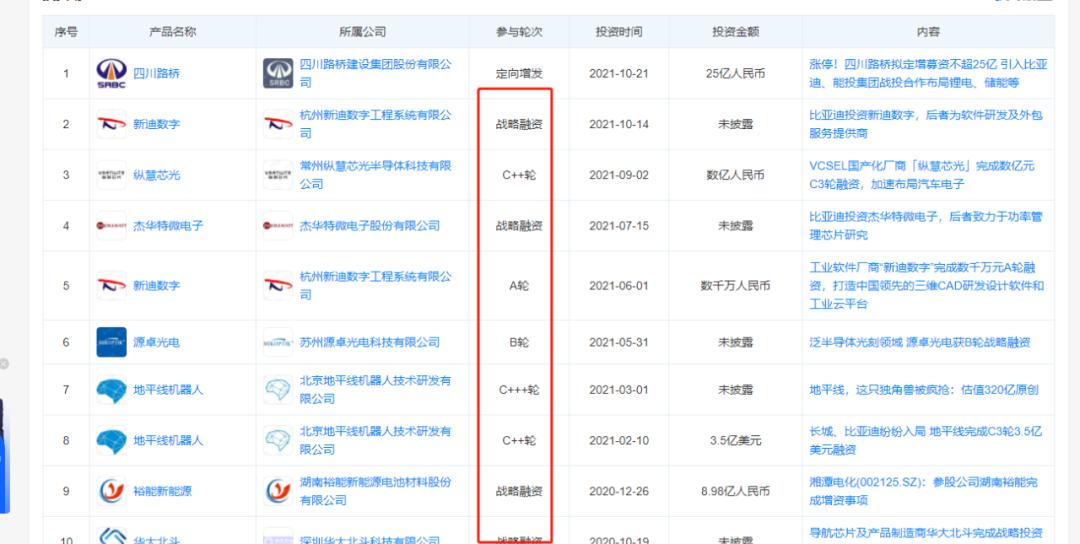Click the 8.98亿人民币 amount cell
Viewport: 1080px width, 544px height.
point(736,492)
